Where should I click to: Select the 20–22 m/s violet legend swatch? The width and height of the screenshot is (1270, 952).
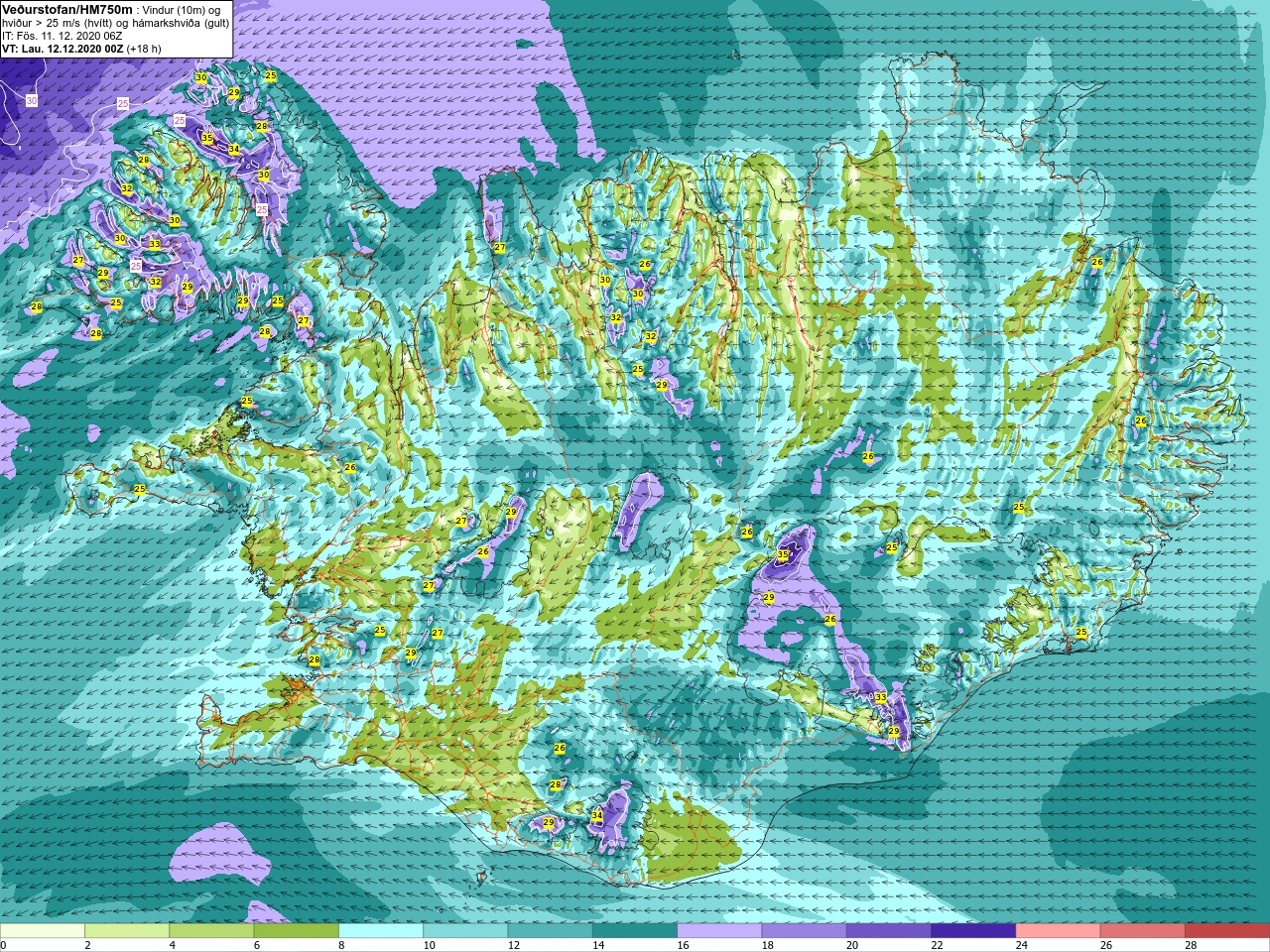tap(889, 931)
